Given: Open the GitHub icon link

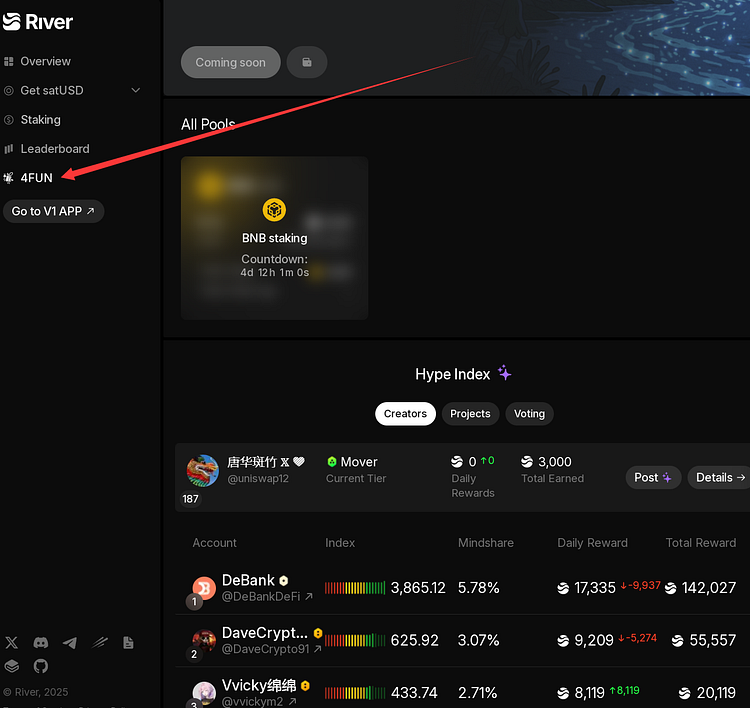Looking at the screenshot, I should tap(41, 666).
